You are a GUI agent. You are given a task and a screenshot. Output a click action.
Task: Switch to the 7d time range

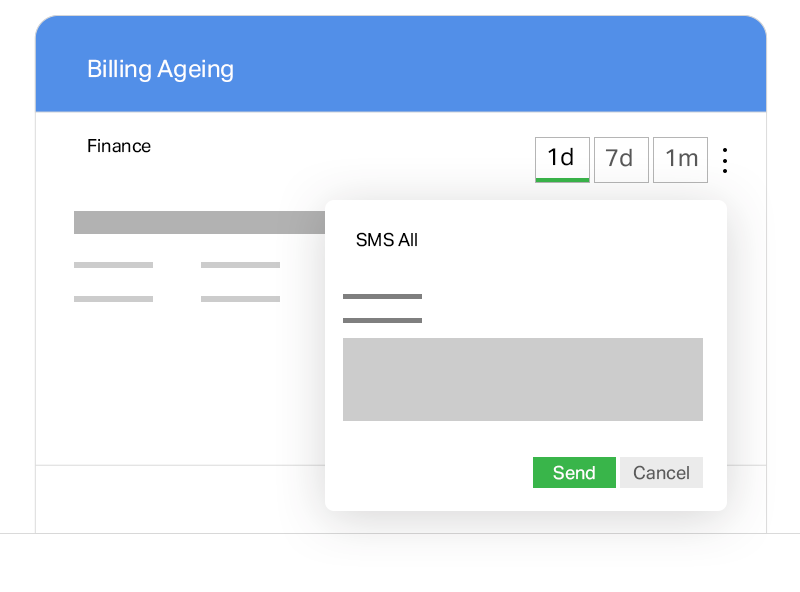(621, 159)
